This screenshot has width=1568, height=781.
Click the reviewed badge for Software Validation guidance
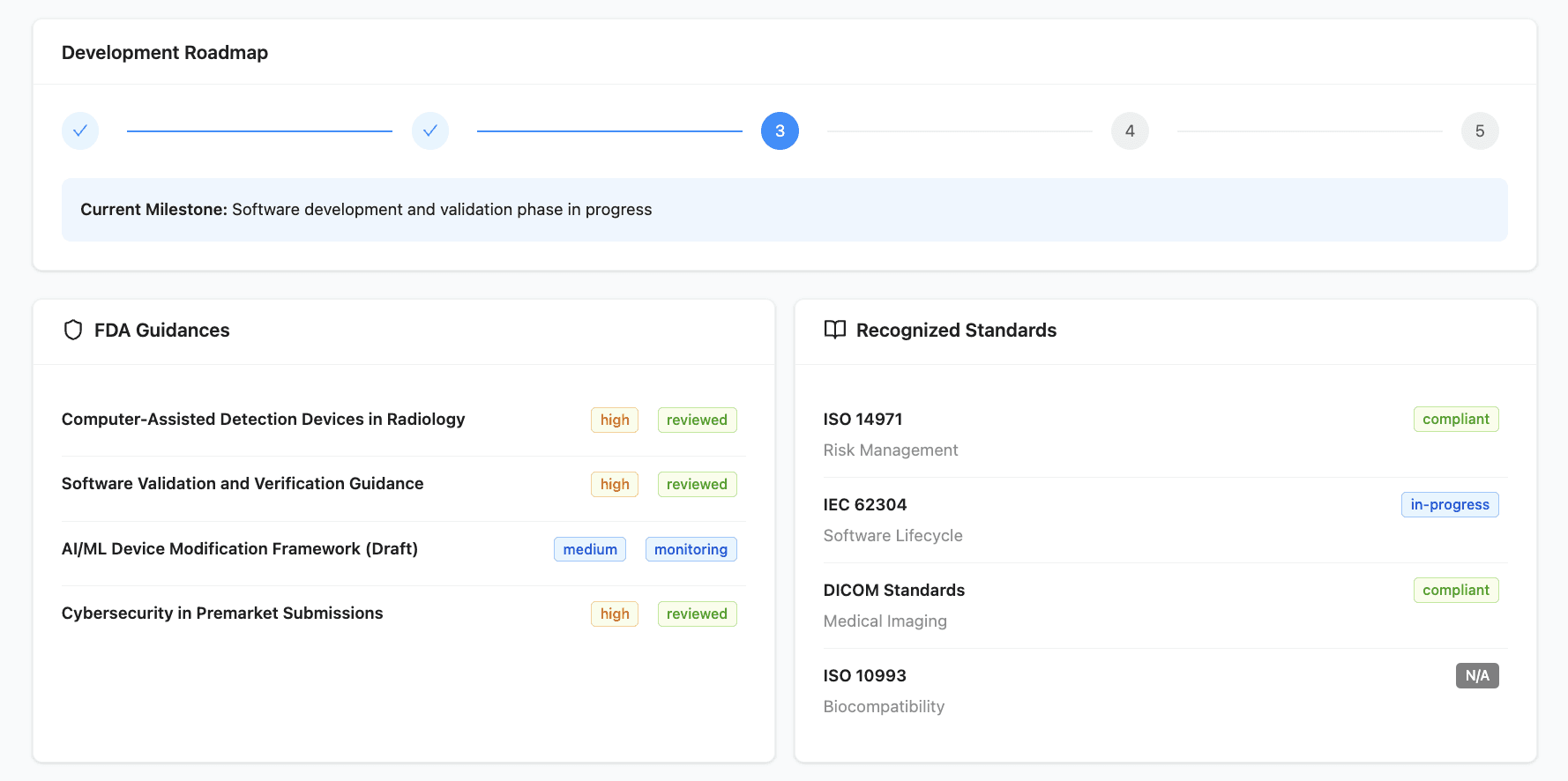(x=697, y=485)
